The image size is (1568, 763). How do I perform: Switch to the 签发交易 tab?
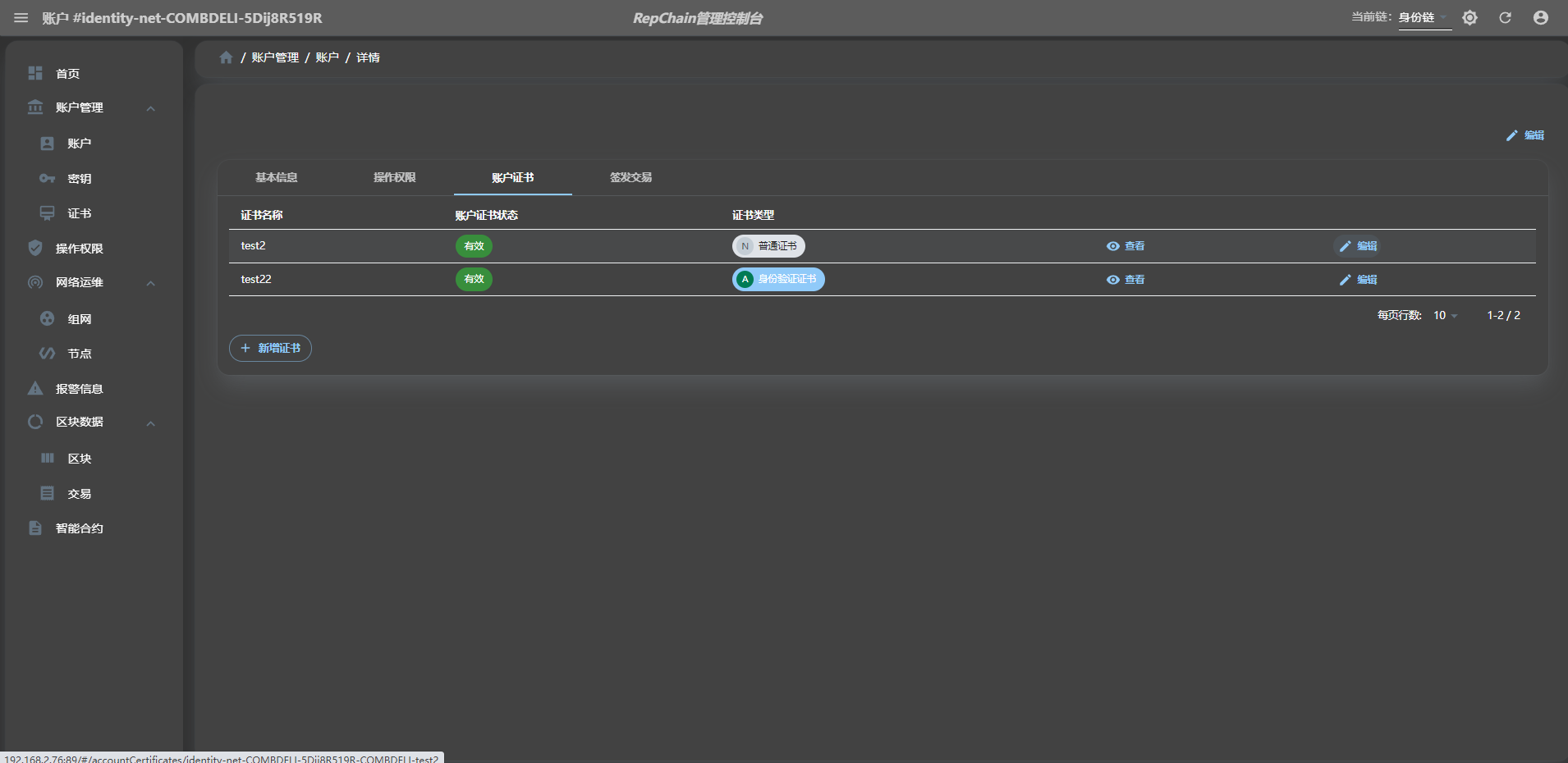tap(631, 177)
